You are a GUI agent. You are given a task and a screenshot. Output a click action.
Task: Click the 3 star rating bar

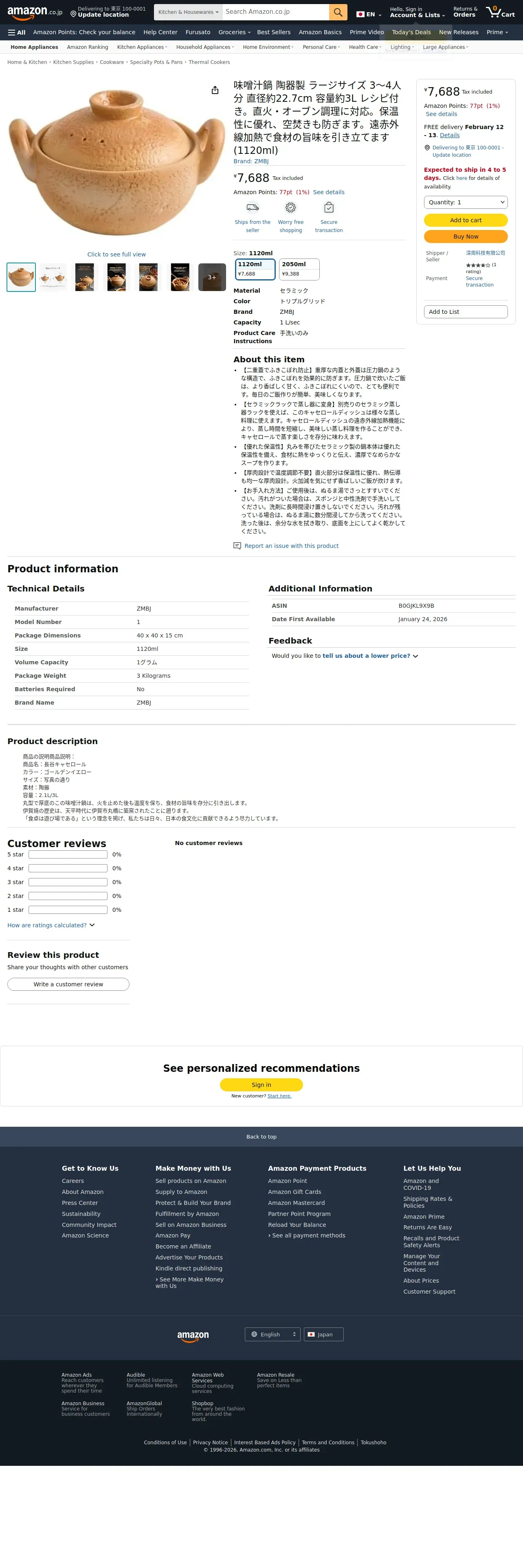68,882
